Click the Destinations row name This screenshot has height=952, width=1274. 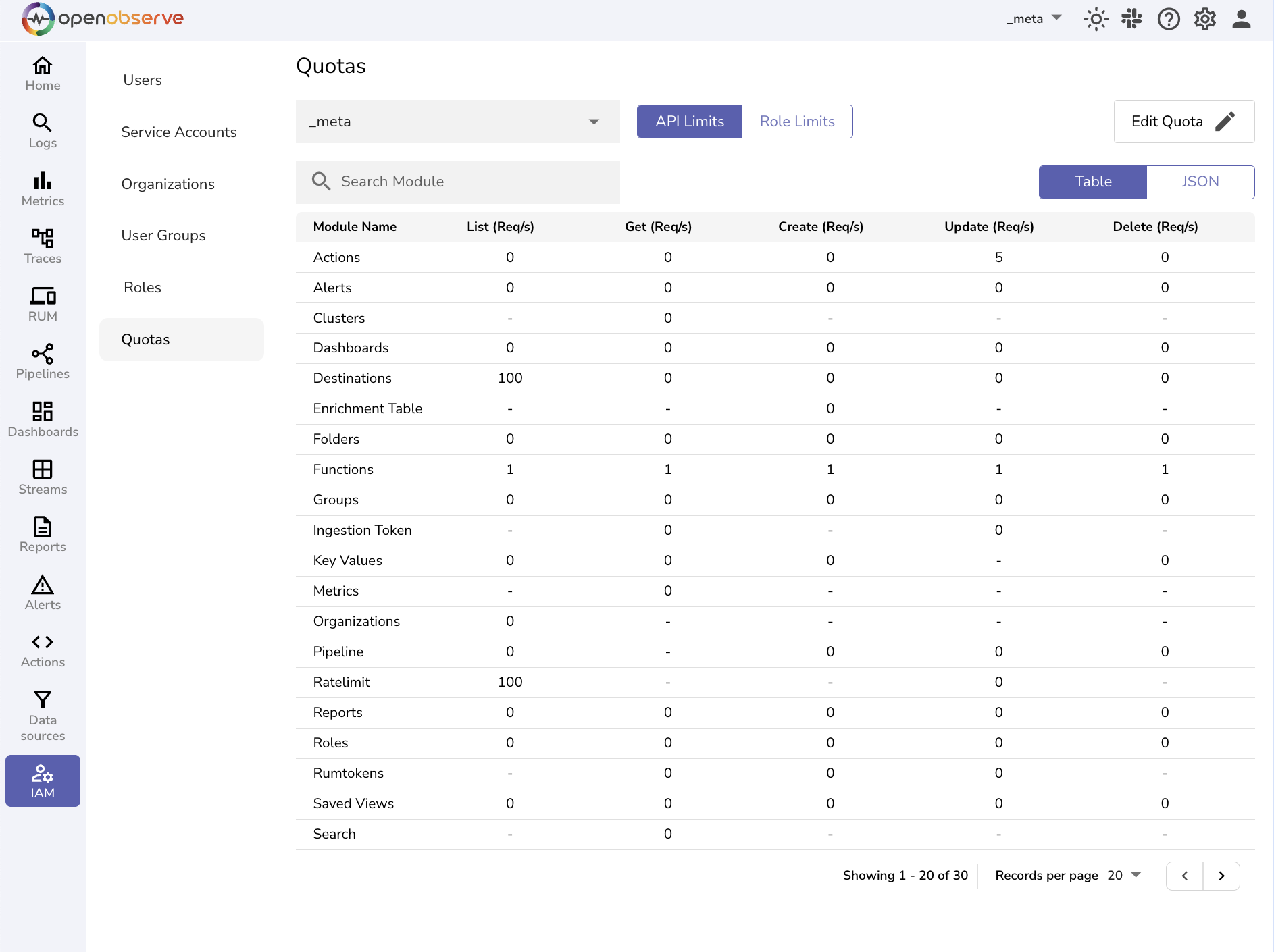point(352,378)
